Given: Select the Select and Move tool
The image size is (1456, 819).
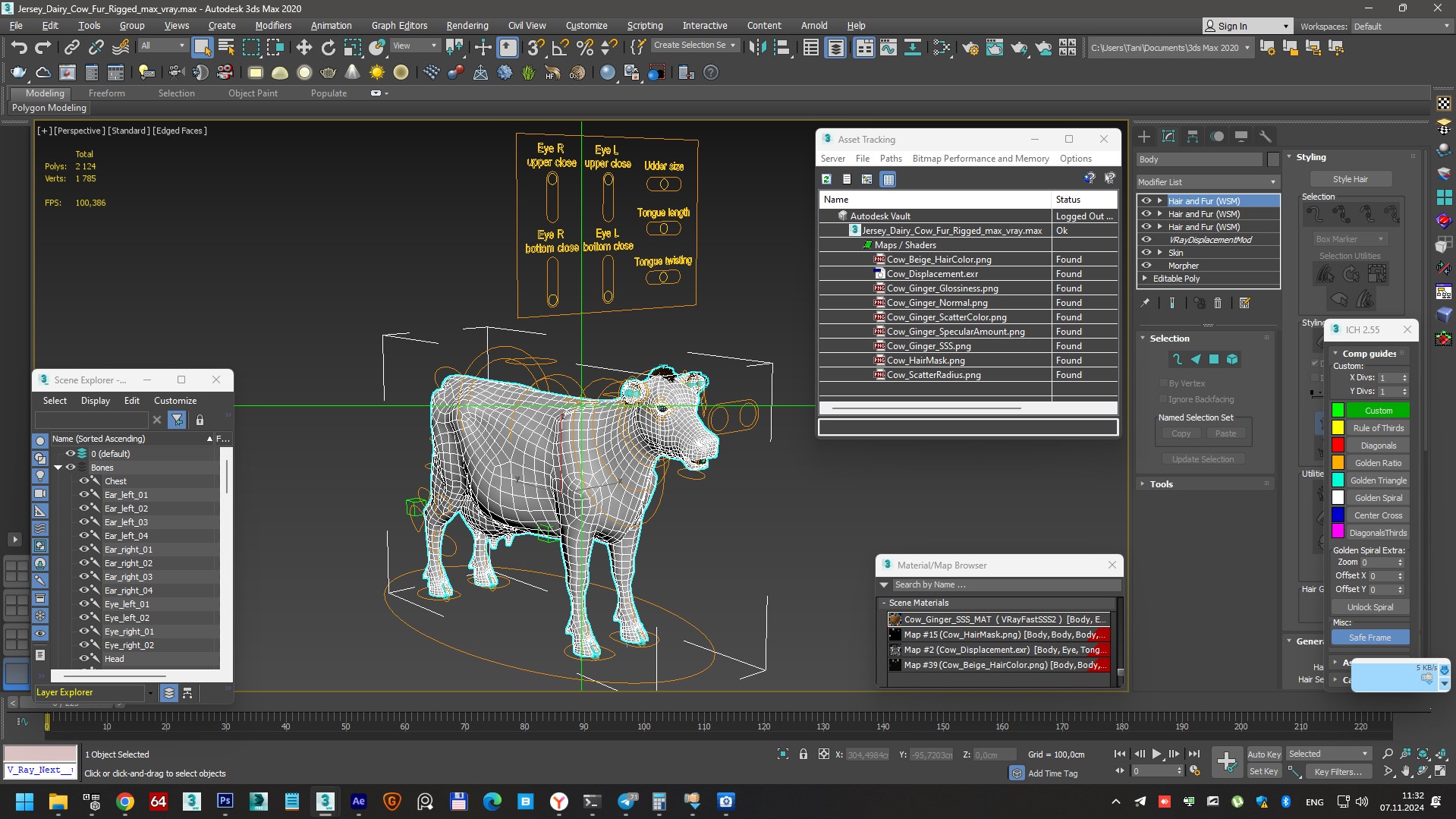Looking at the screenshot, I should pos(303,48).
